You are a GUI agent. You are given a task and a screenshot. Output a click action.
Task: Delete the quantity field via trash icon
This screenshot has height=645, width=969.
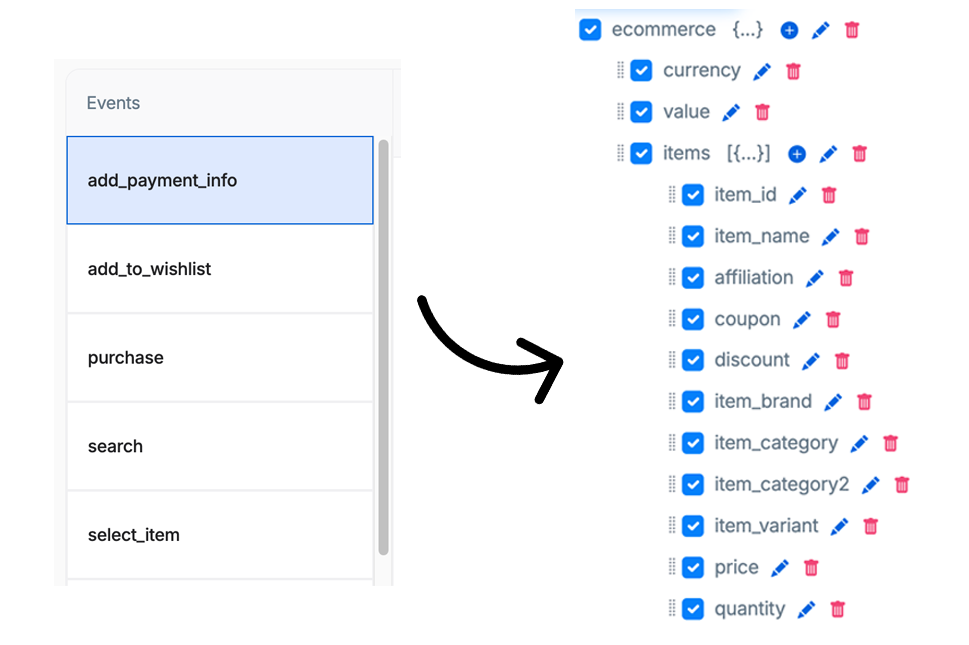click(838, 609)
